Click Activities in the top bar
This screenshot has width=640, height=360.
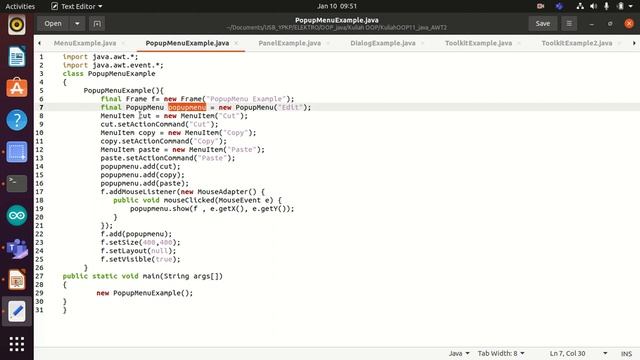[20, 6]
